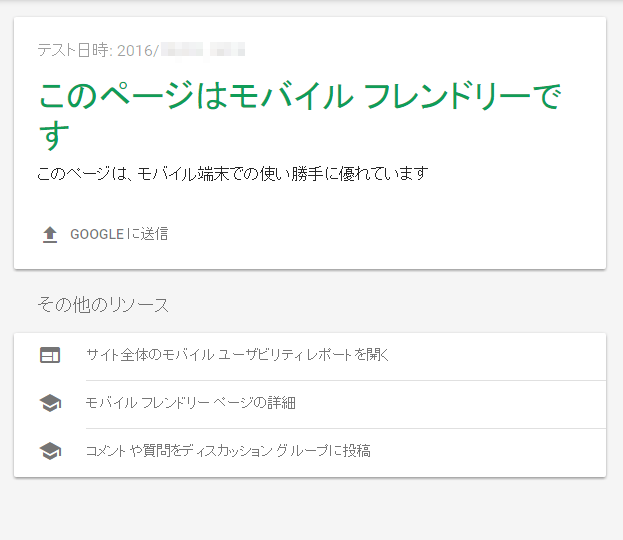
Task: Click the その他のリソース section heading
Action: coord(103,304)
